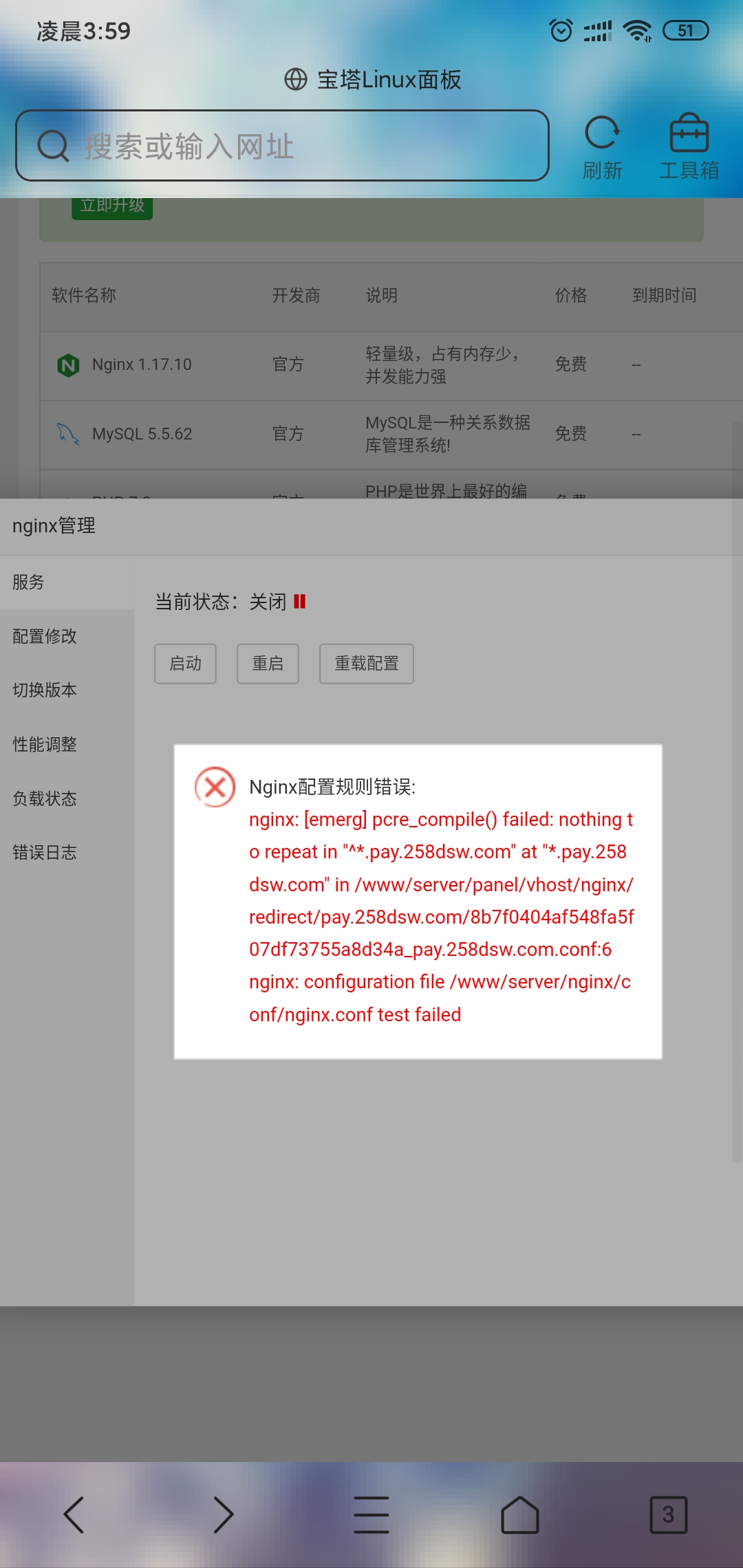Click the red paused status indicator next to 关闭

[299, 602]
